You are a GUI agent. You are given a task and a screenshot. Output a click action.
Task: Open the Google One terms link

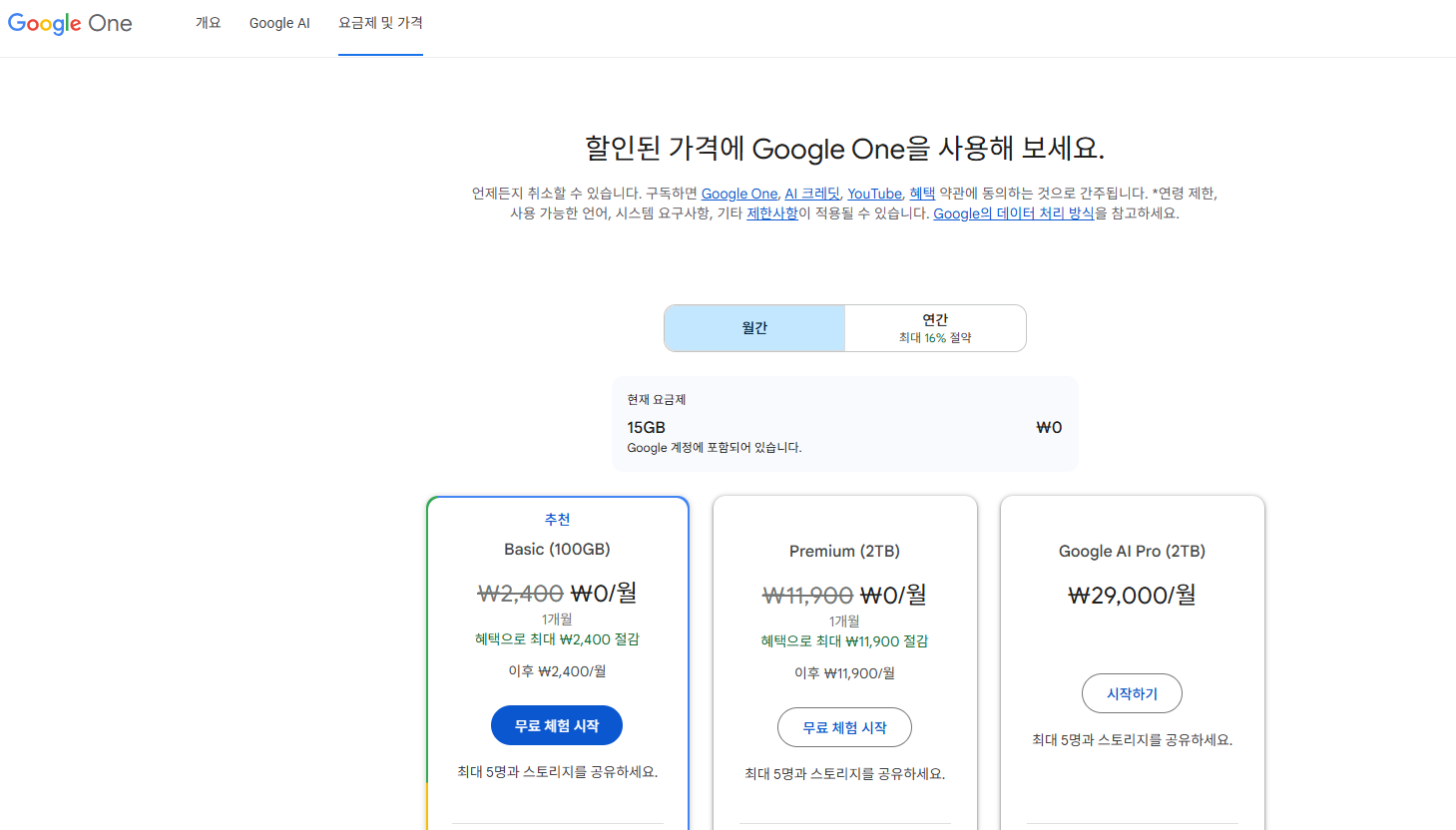point(739,194)
